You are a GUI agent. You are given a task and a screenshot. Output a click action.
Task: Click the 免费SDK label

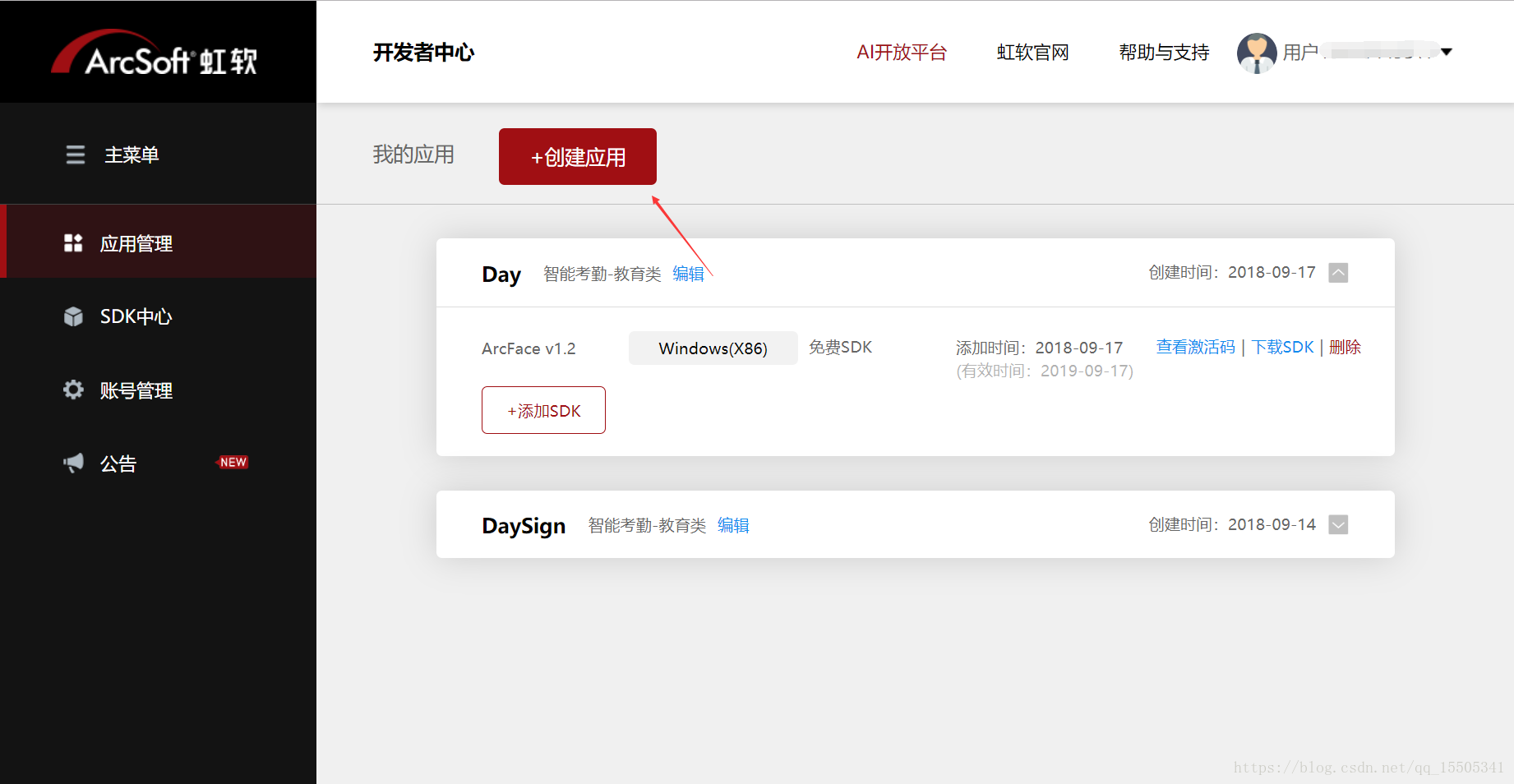pos(840,347)
